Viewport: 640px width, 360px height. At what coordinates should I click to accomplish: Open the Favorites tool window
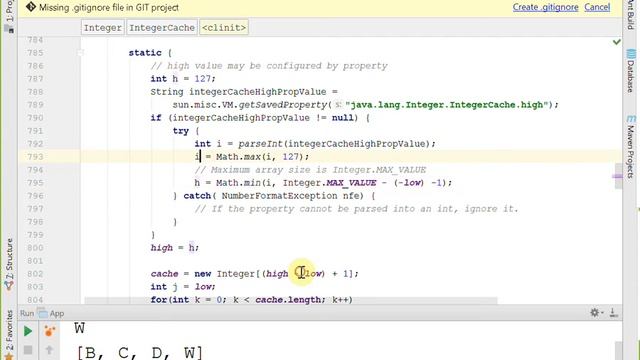[9, 335]
